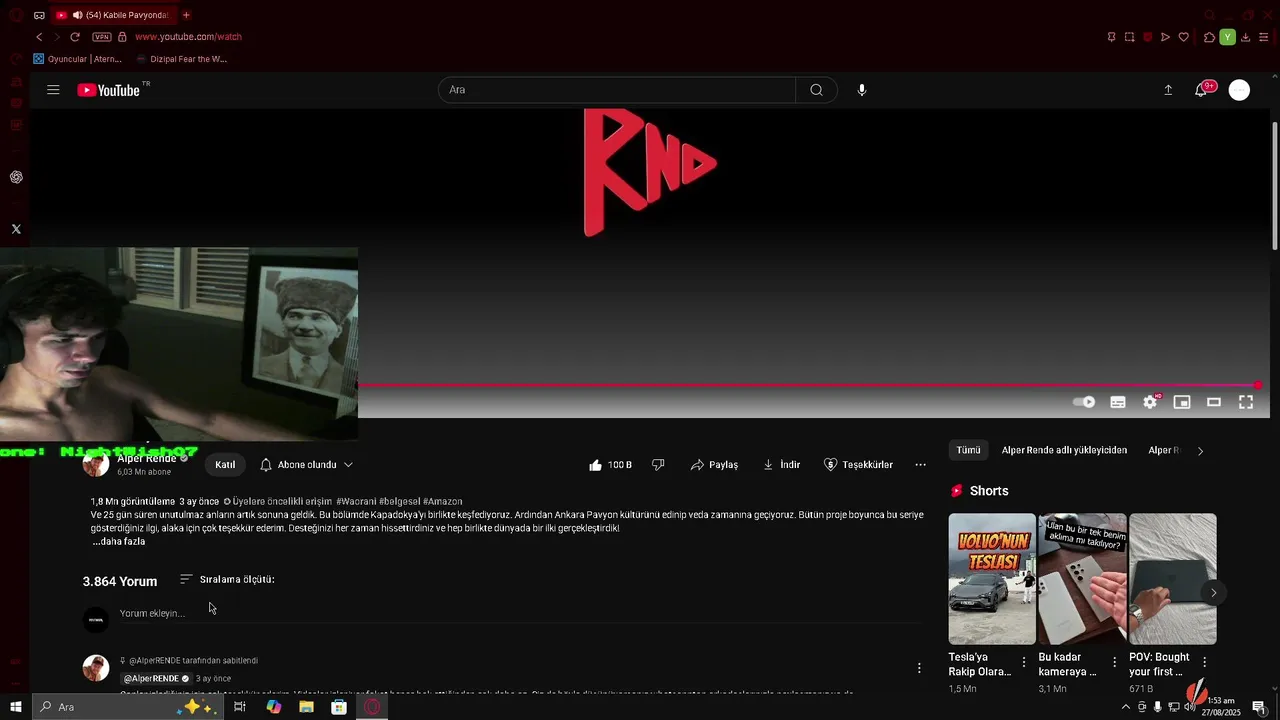This screenshot has height=720, width=1280.
Task: Switch video to miniplayer mode
Action: pyautogui.click(x=1182, y=402)
